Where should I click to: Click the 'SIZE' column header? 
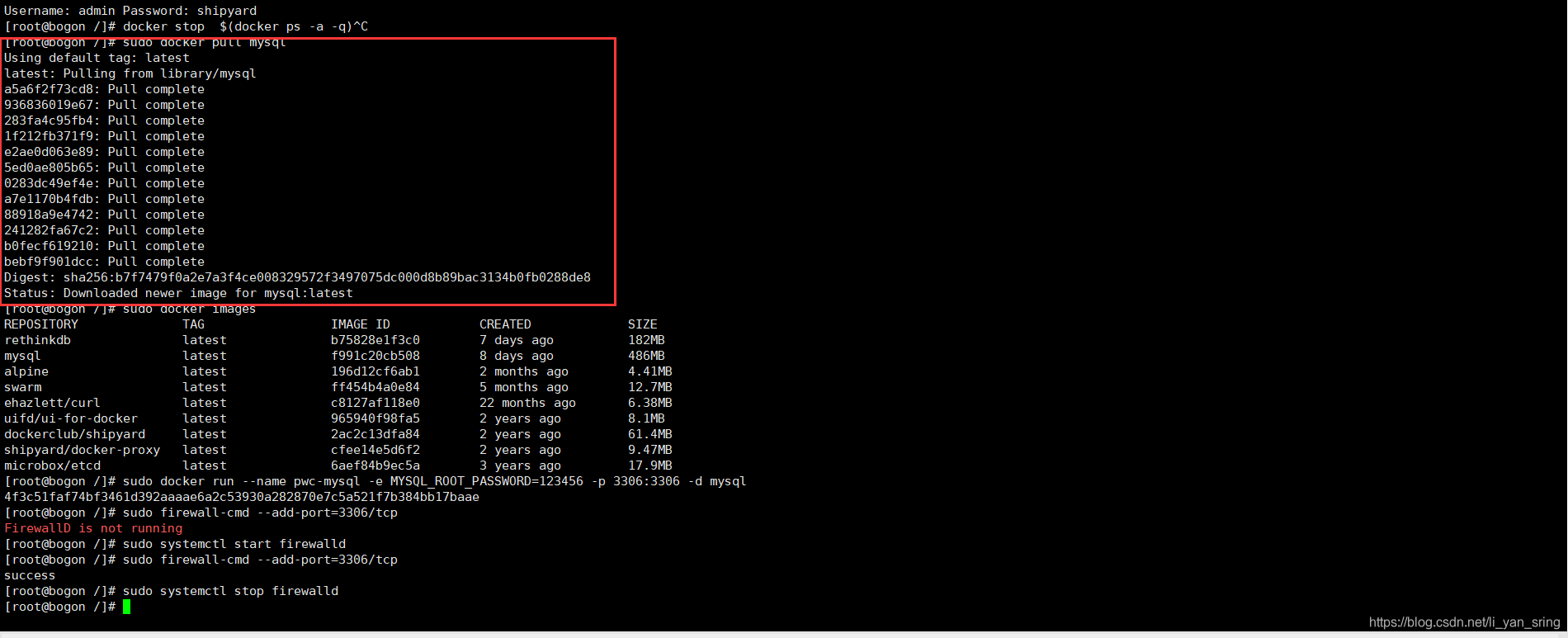click(x=643, y=324)
